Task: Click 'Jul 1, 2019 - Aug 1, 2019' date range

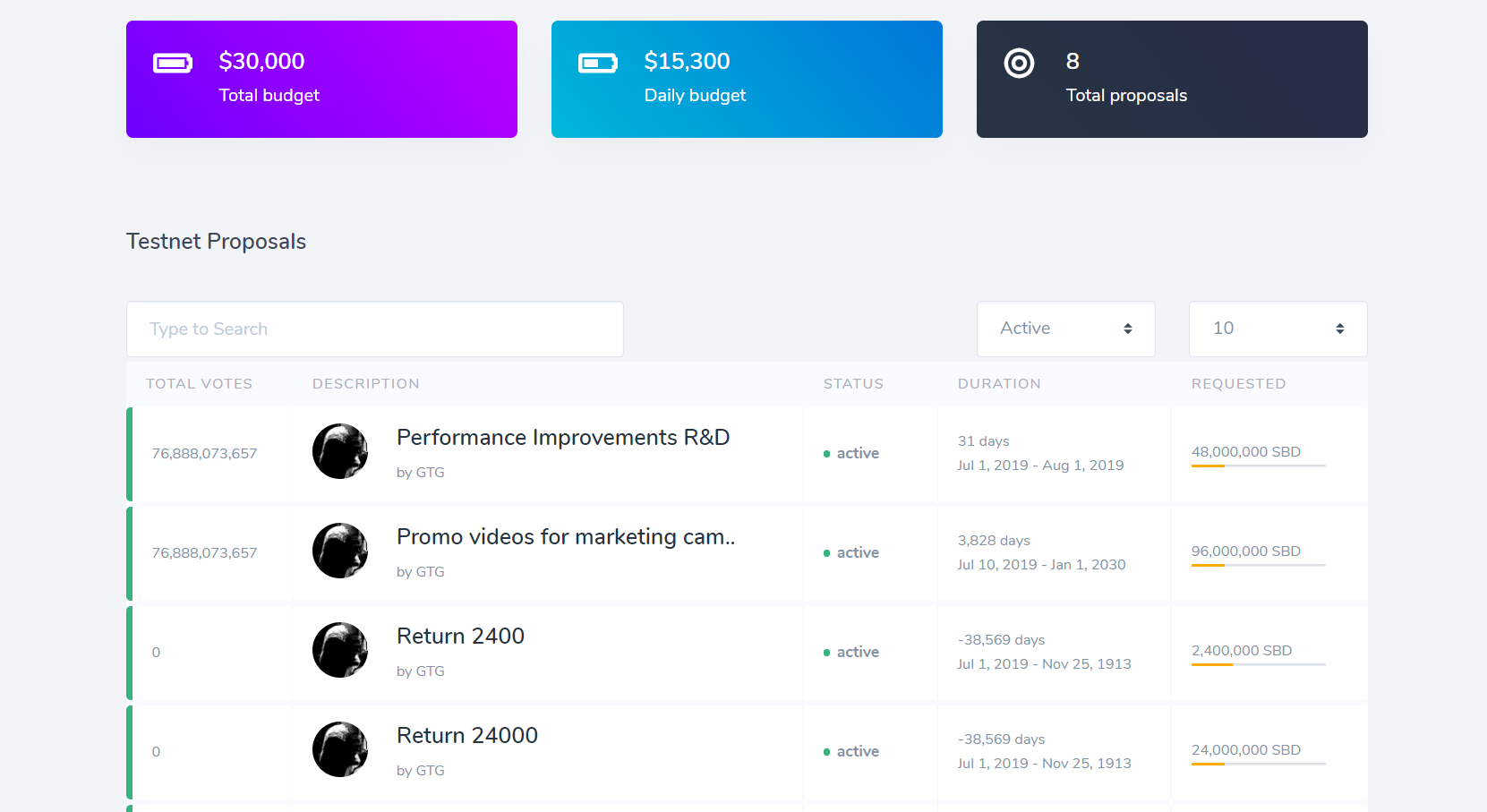Action: coord(1040,465)
